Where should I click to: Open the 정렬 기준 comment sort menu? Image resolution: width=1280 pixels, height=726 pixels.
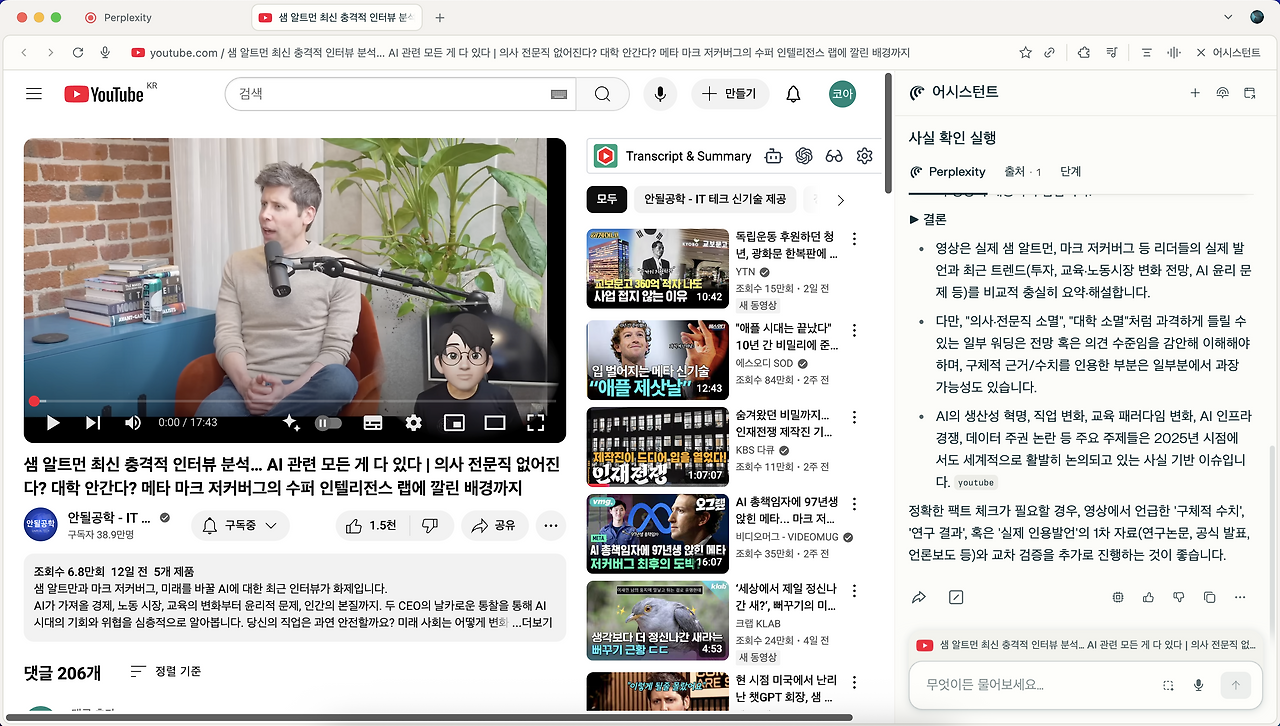(166, 672)
